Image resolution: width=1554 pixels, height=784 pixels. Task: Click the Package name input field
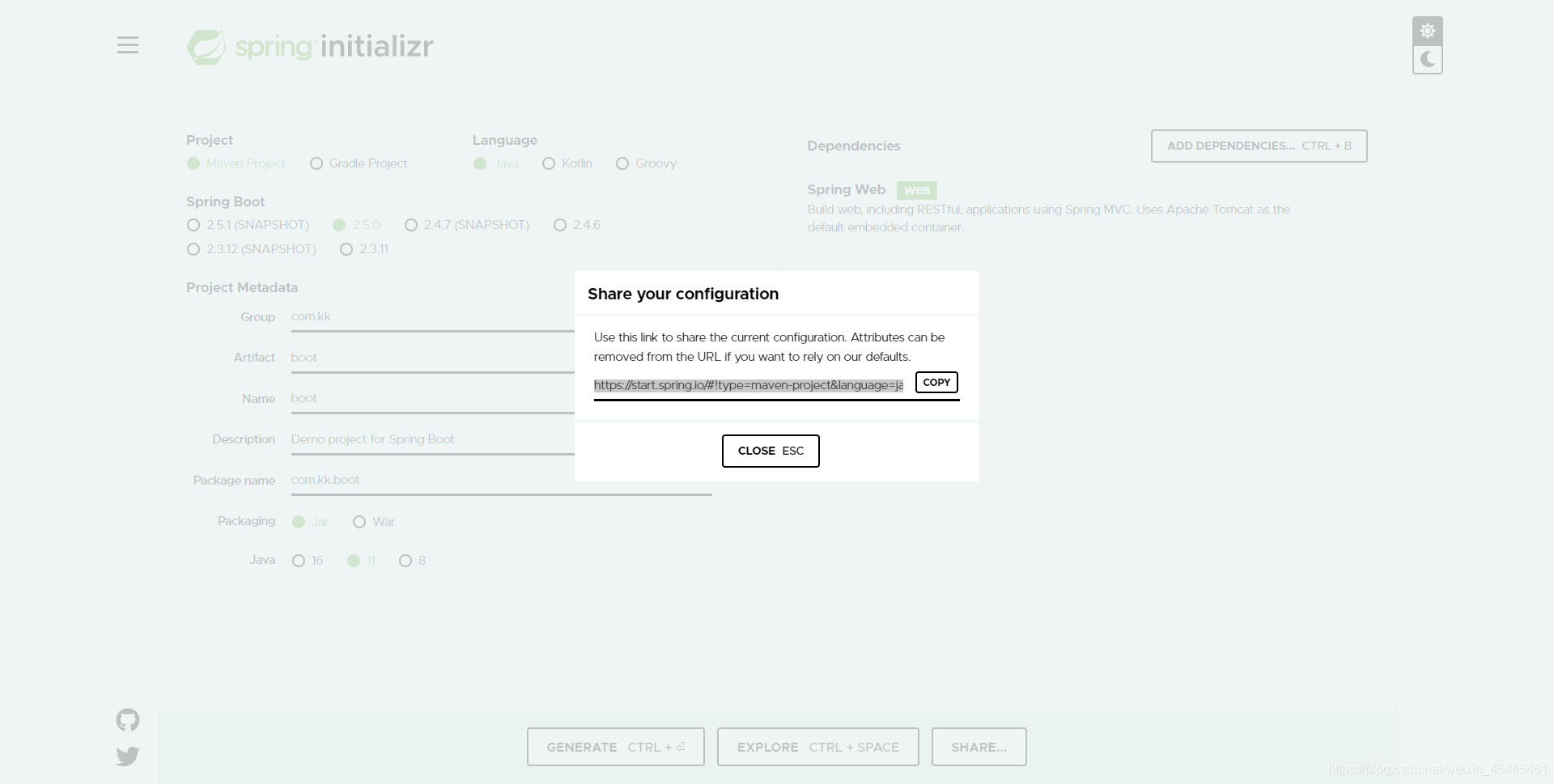point(502,480)
